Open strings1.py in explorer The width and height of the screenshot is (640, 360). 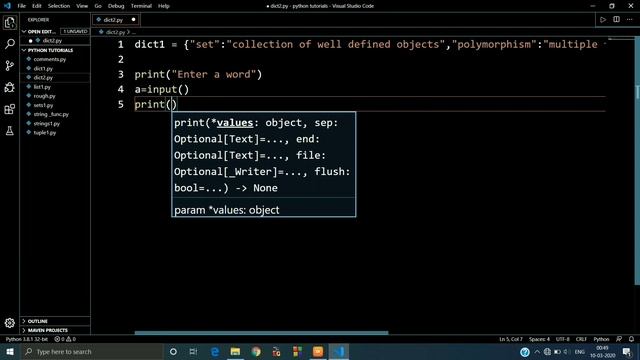(x=47, y=124)
